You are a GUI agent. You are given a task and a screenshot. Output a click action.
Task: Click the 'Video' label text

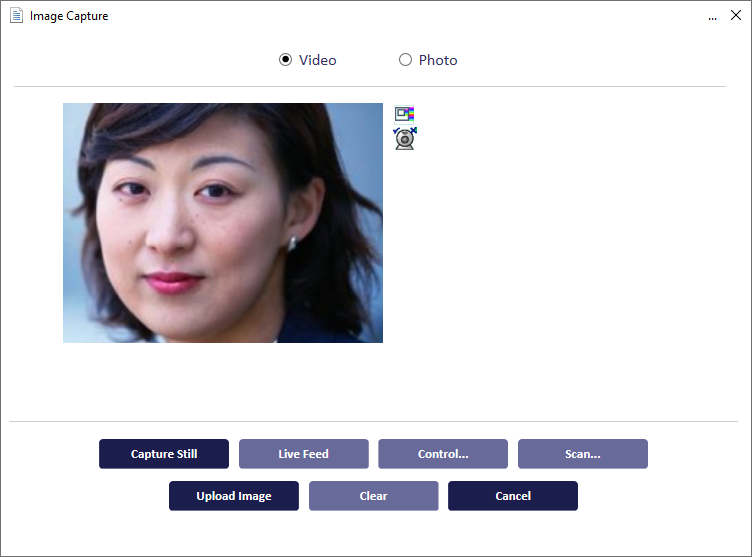317,60
